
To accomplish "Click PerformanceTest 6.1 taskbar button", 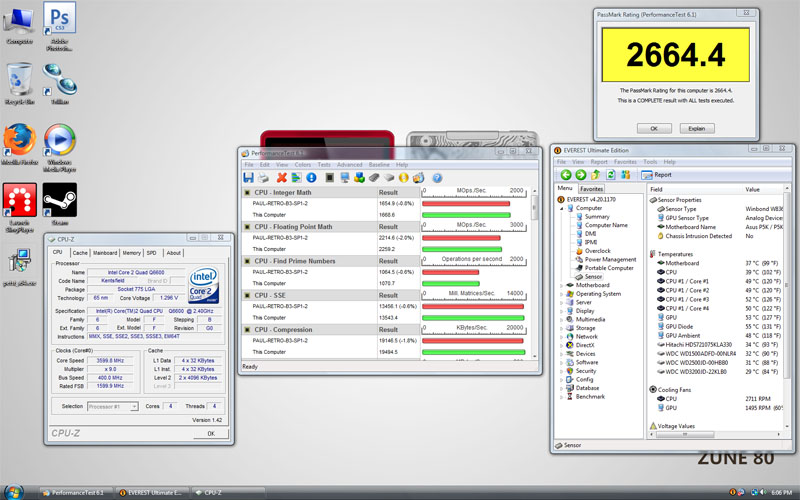I will tap(75, 493).
